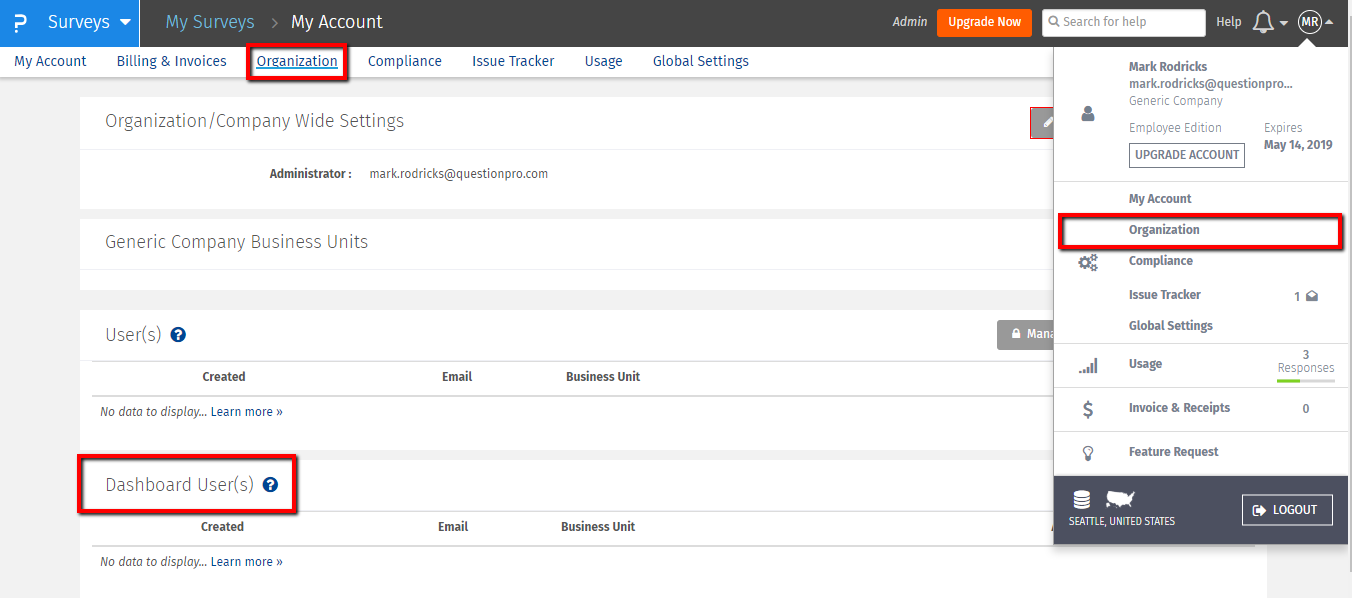
Task: Follow Learn more link under User(s)
Action: coord(246,412)
